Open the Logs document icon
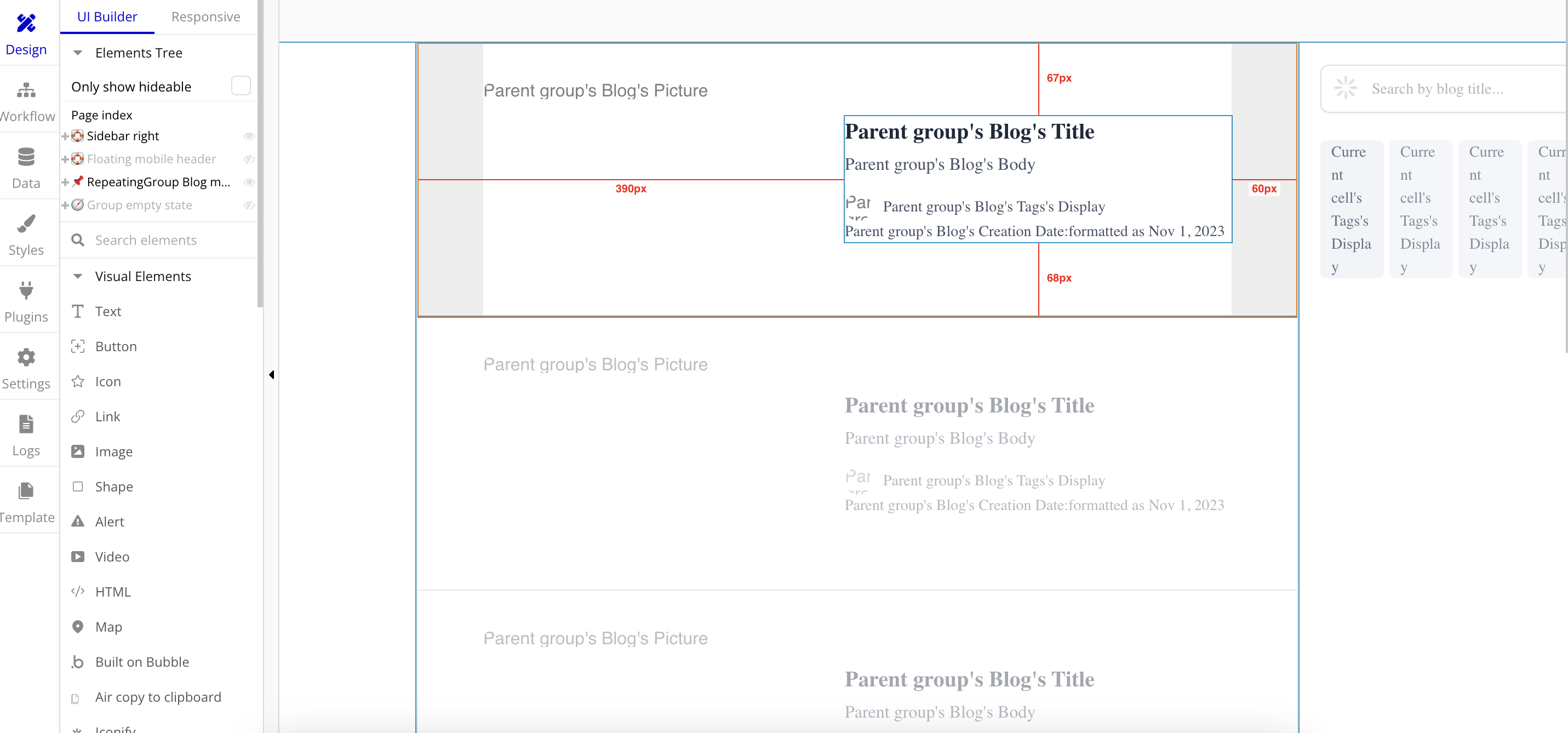 tap(26, 423)
